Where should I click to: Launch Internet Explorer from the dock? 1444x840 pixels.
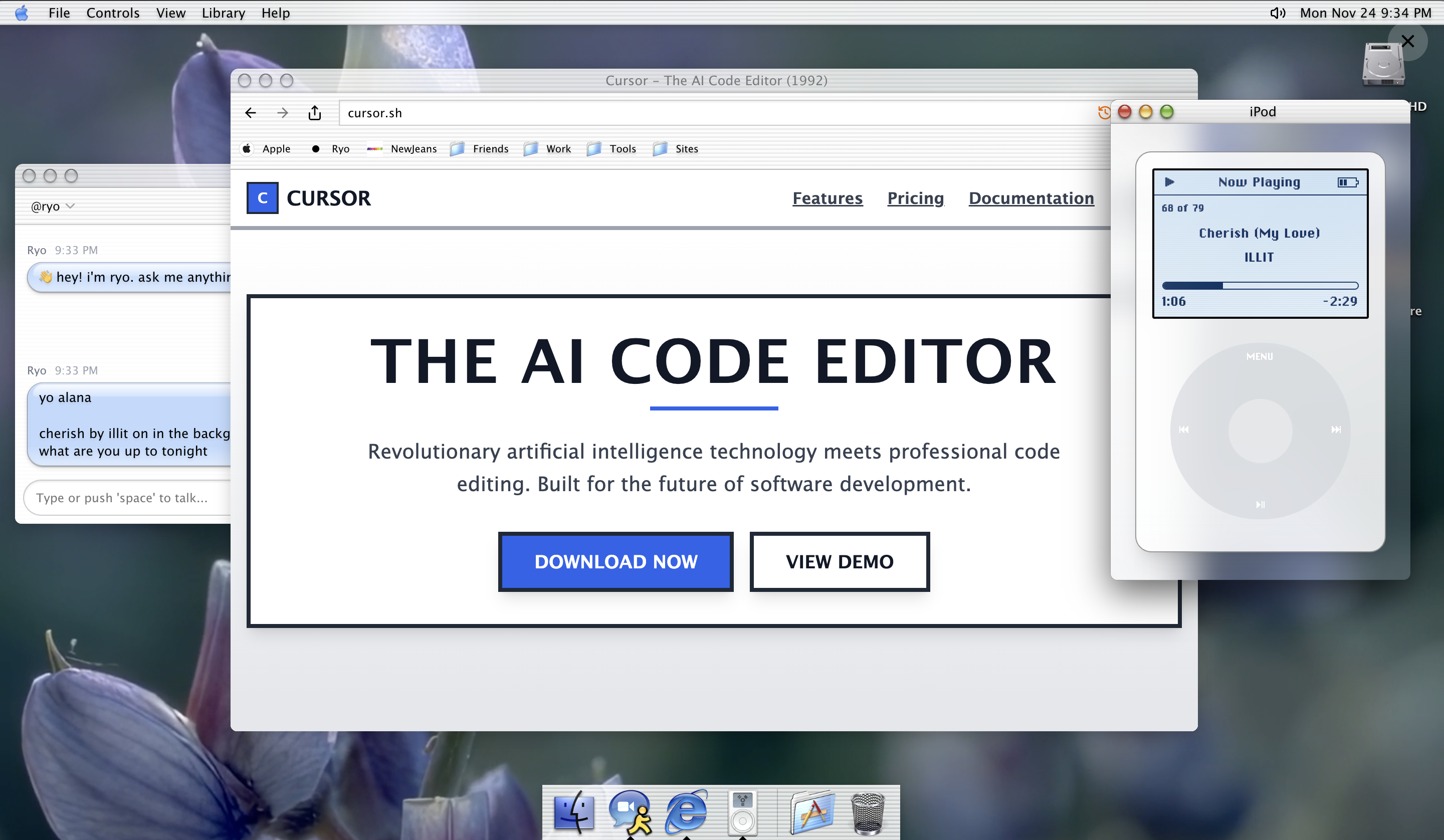pos(687,812)
